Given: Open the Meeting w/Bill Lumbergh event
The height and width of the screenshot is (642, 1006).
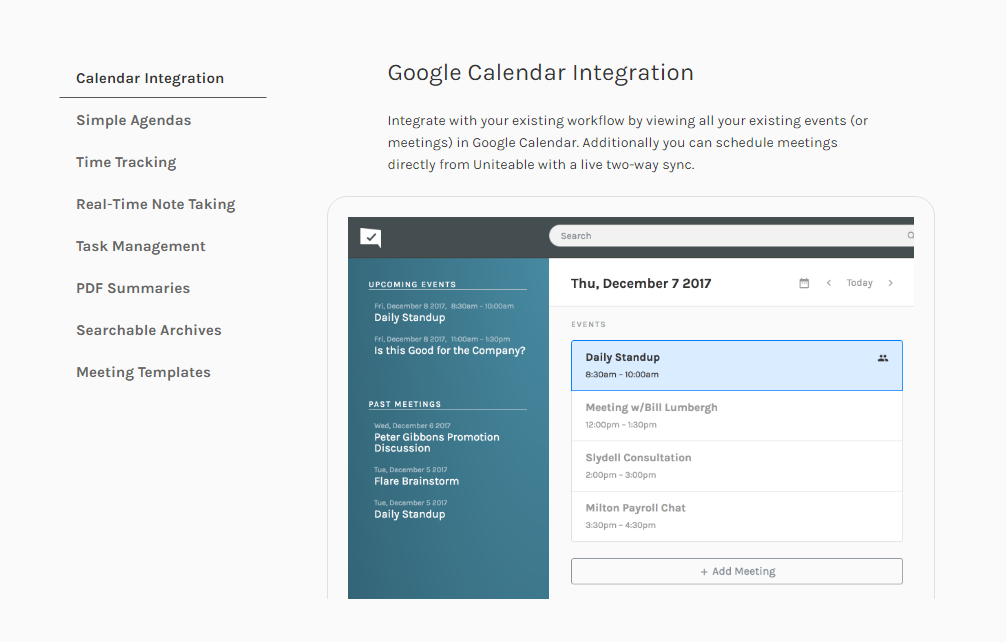Looking at the screenshot, I should pyautogui.click(x=737, y=416).
